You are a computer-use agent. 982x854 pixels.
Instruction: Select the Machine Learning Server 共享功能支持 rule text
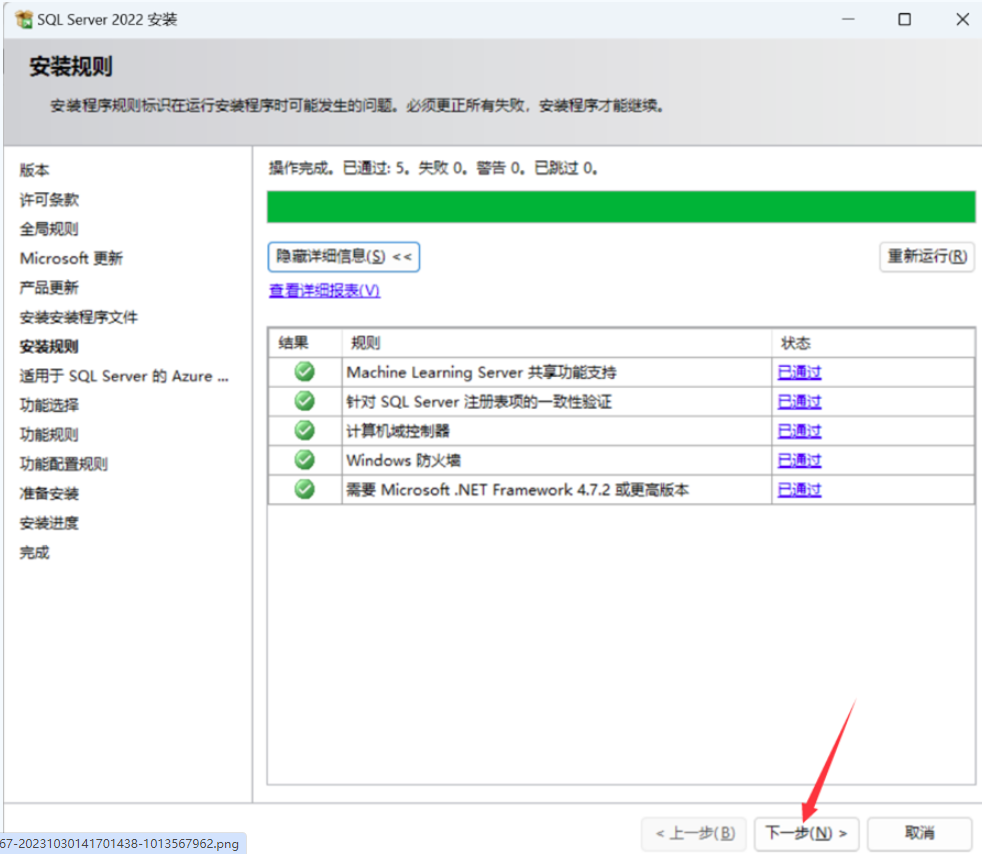(x=481, y=373)
